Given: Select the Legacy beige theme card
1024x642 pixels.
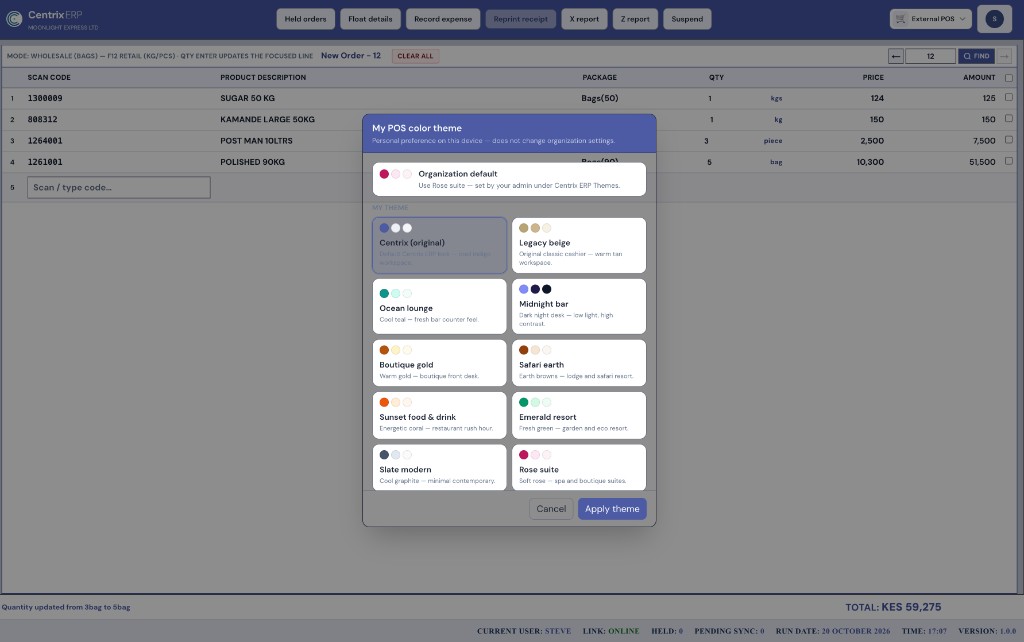Looking at the screenshot, I should (579, 245).
